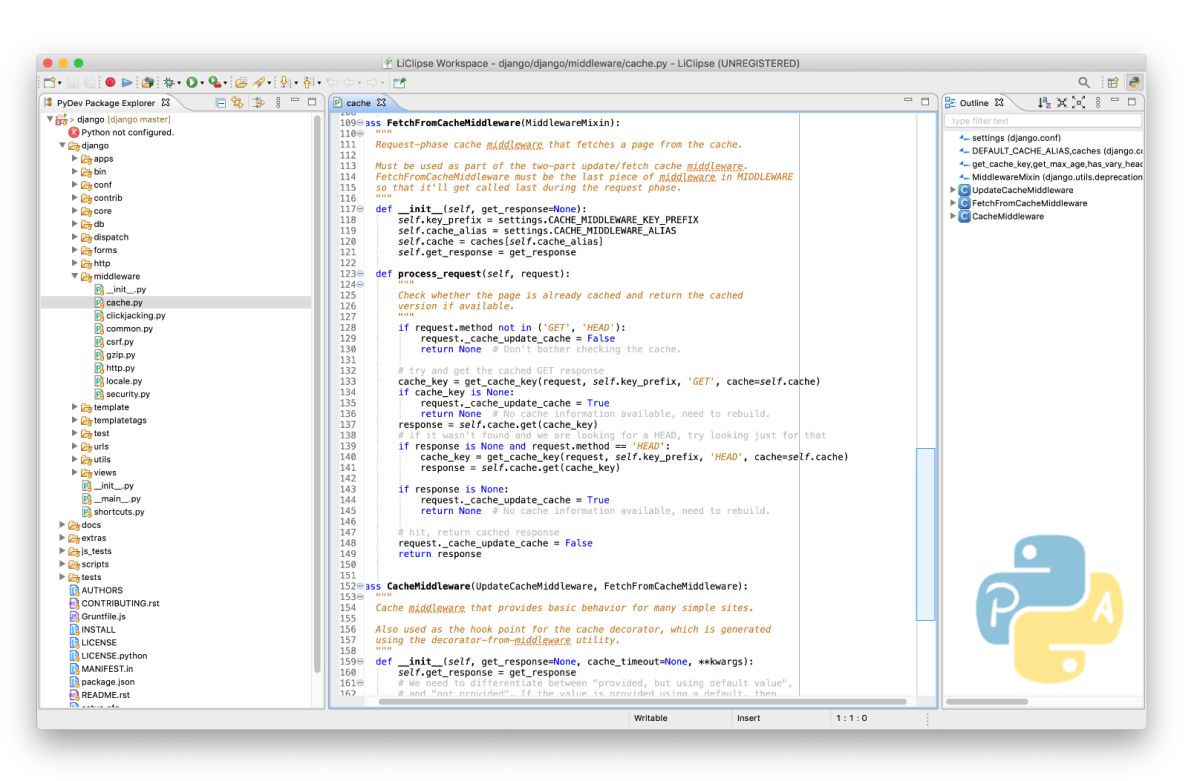This screenshot has height=781, width=1200.
Task: Click the green Run button in toolbar
Action: tap(191, 83)
